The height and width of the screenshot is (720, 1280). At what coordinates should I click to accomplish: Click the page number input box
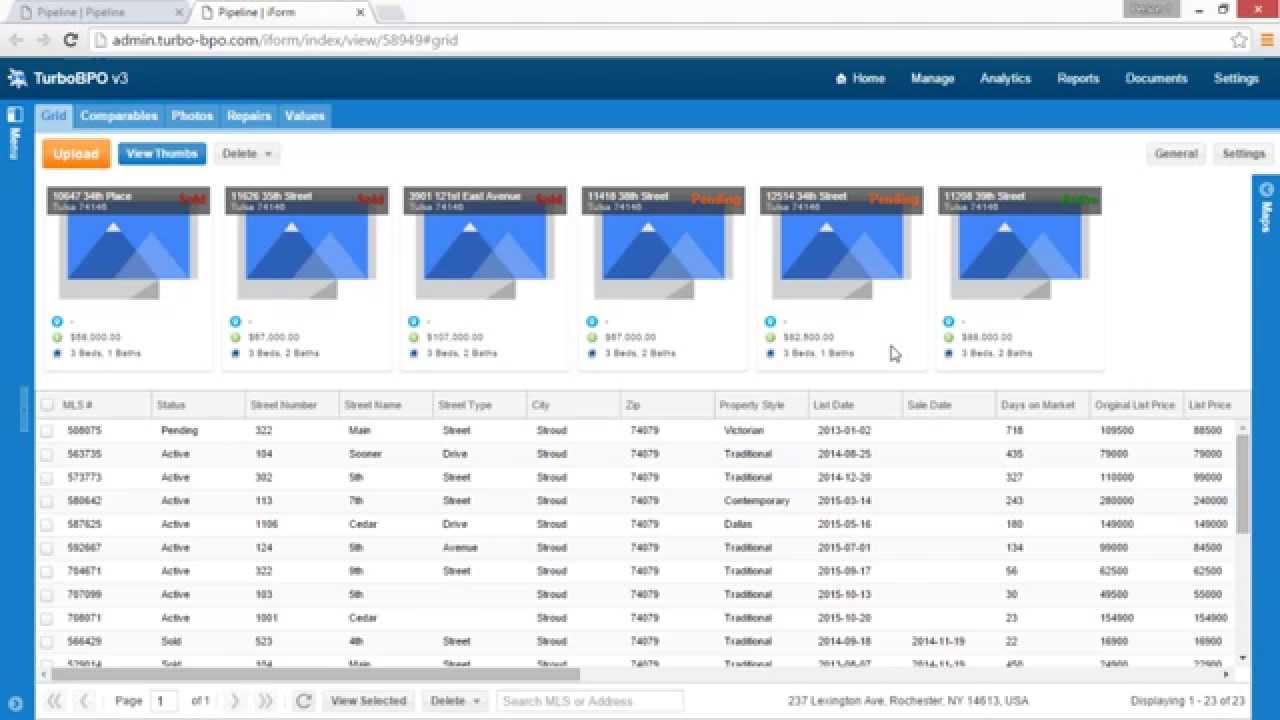[164, 701]
